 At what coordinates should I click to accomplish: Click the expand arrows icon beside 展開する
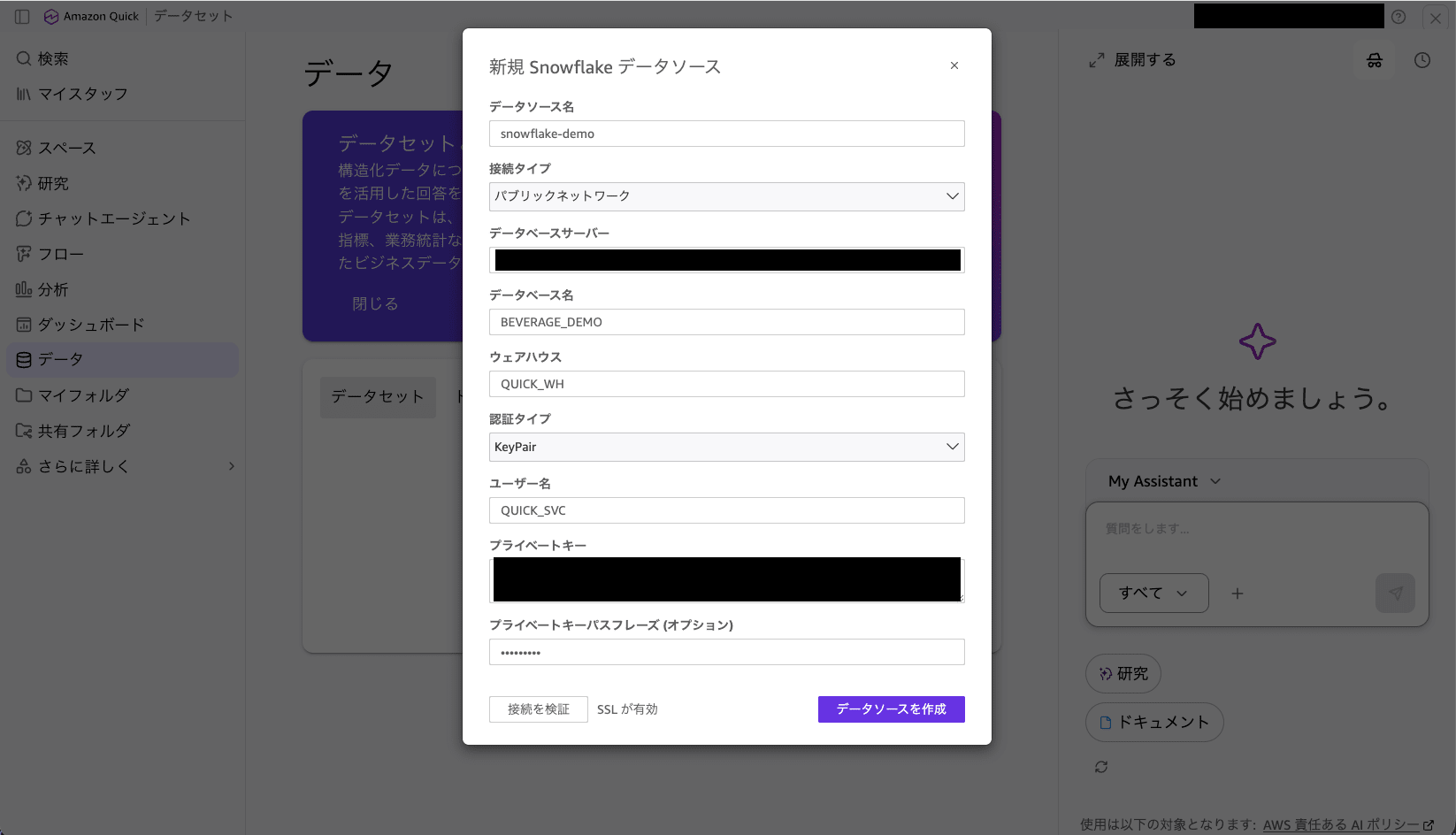pos(1097,60)
